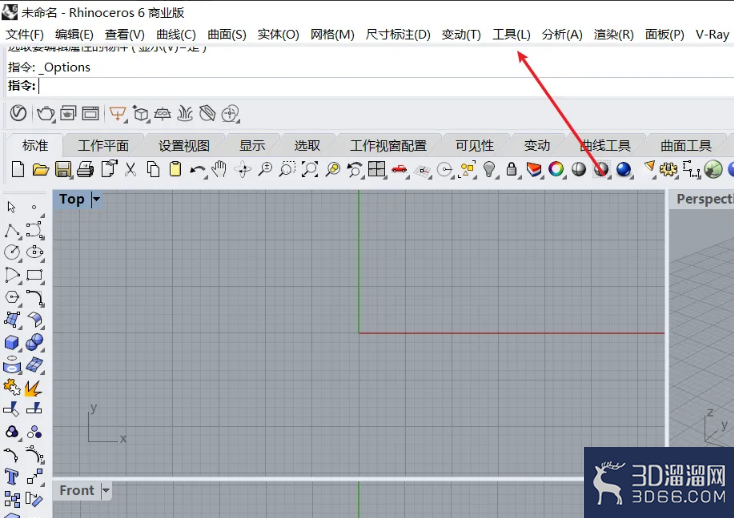Select the Polygon hexagon tool in sidebar
The width and height of the screenshot is (734, 518).
pos(12,297)
